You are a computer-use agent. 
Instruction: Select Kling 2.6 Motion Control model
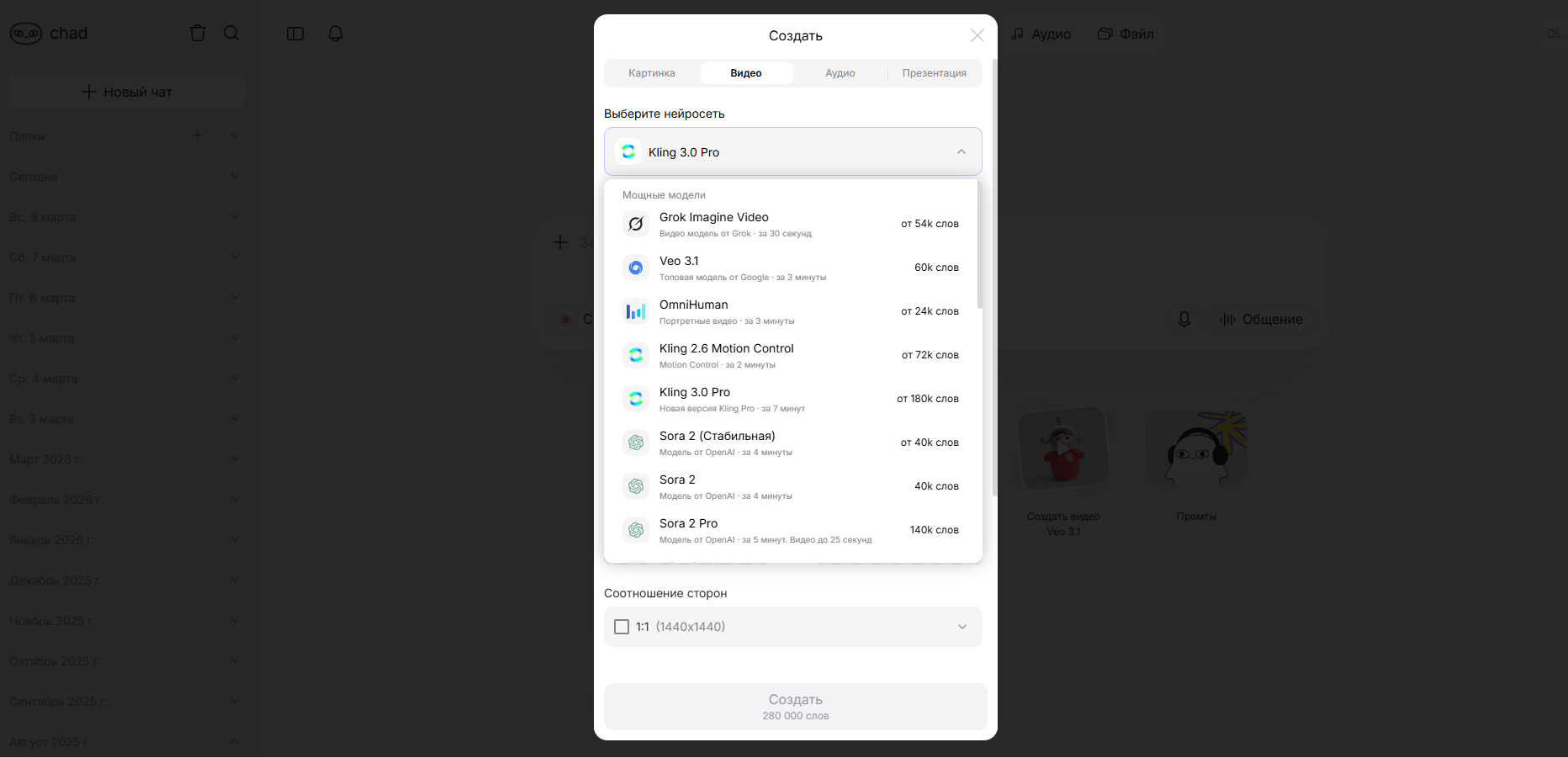click(x=792, y=355)
